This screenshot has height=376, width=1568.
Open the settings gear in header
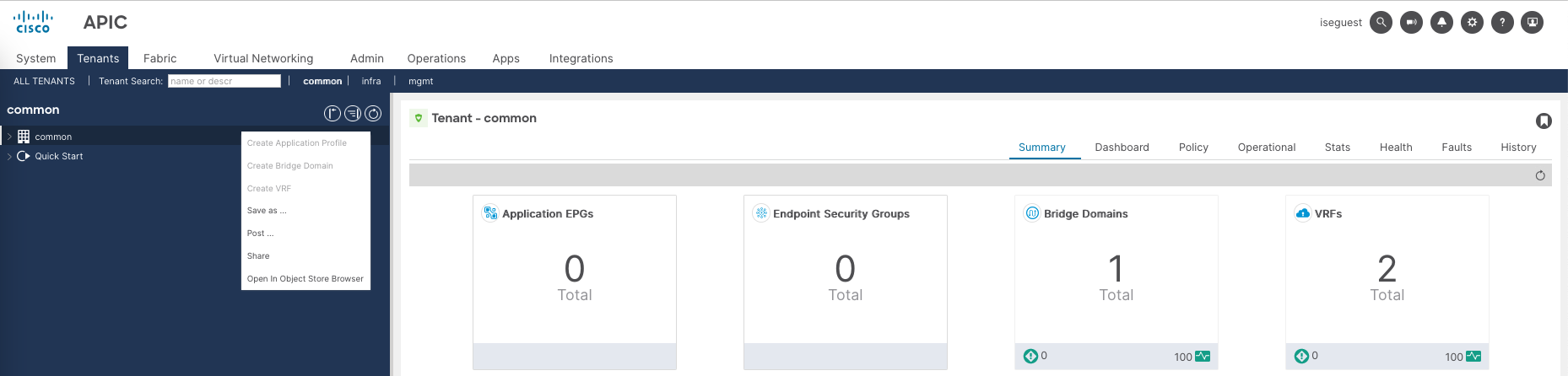click(x=1472, y=23)
